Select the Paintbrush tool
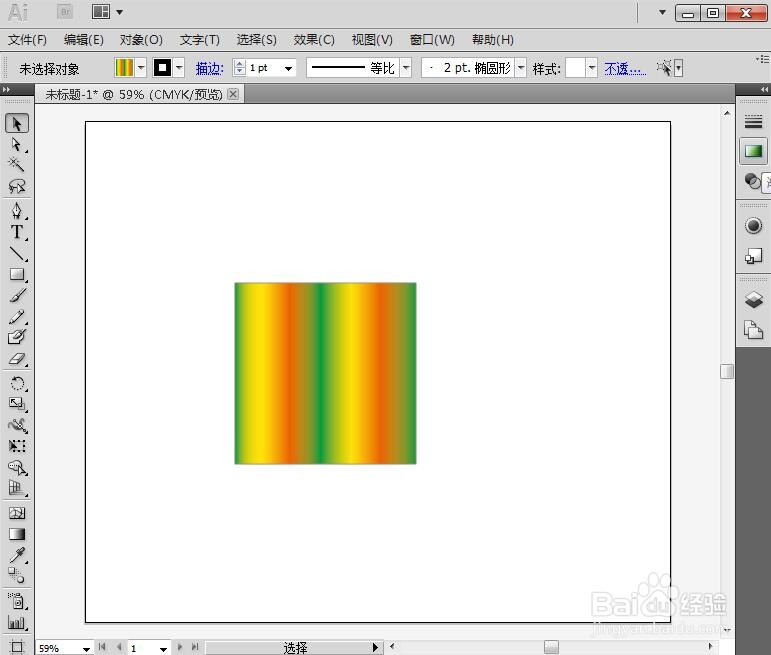The height and width of the screenshot is (655, 771). point(17,296)
